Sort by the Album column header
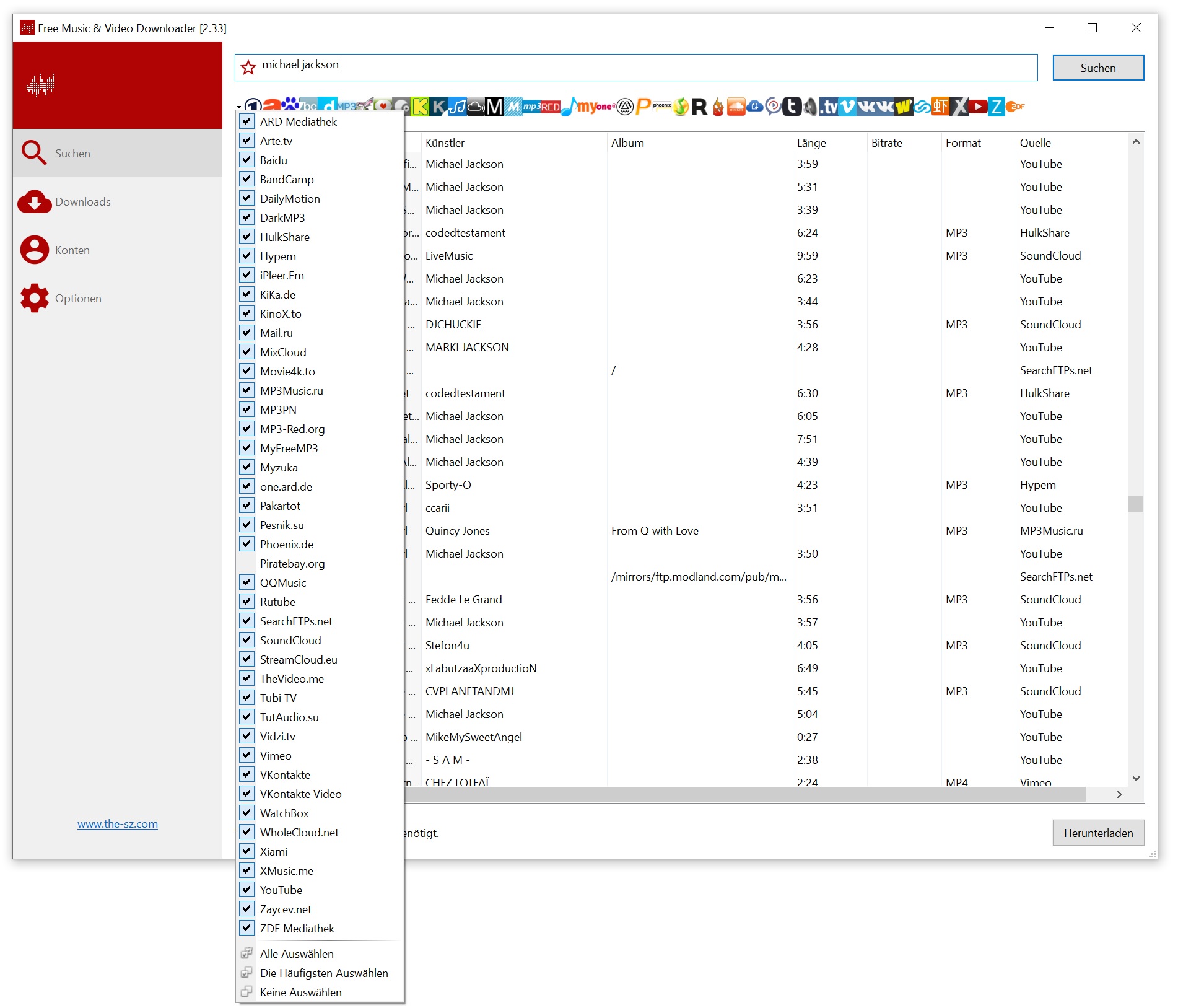The width and height of the screenshot is (1191, 1008). click(700, 142)
